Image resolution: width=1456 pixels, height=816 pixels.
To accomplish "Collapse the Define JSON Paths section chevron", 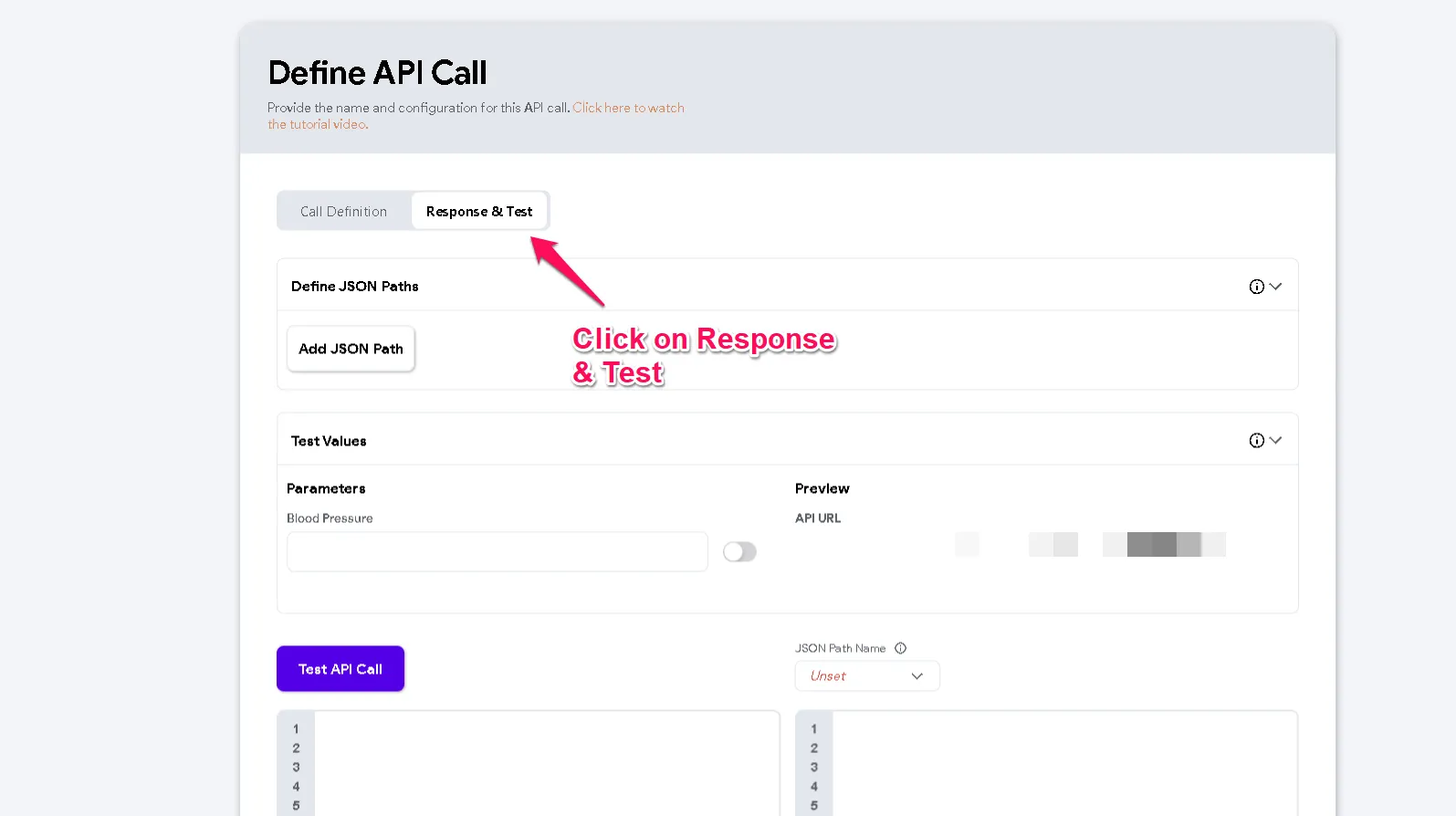I will click(x=1275, y=287).
